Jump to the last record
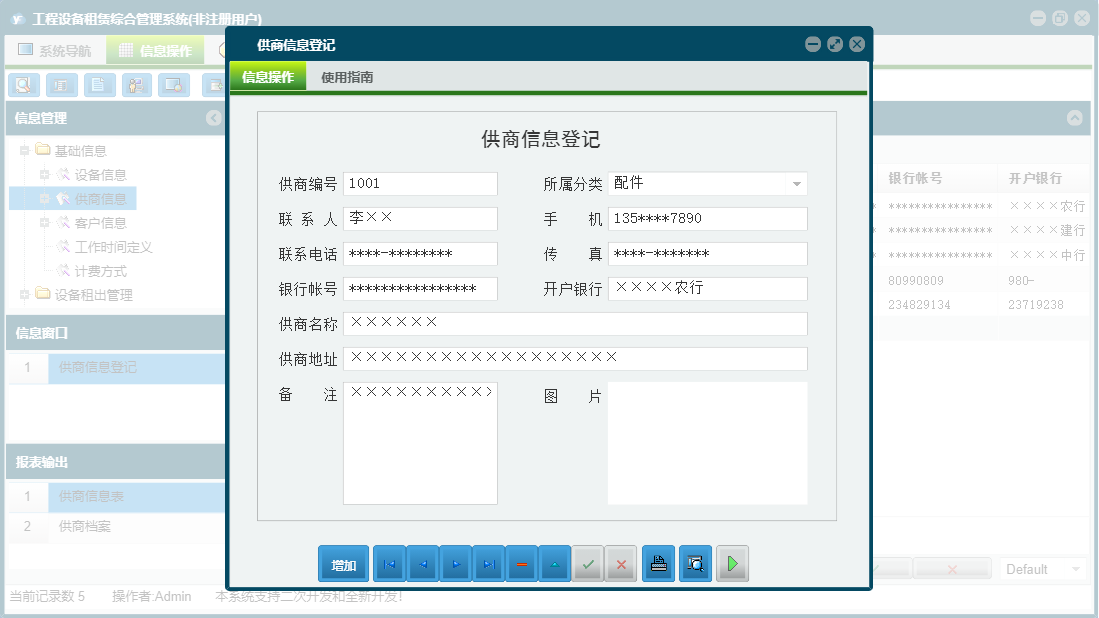The width and height of the screenshot is (1099, 618). point(489,564)
